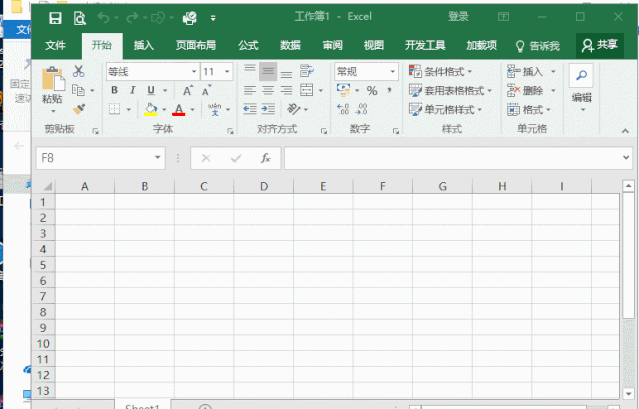Click the Find and Select magnifier icon

click(580, 76)
